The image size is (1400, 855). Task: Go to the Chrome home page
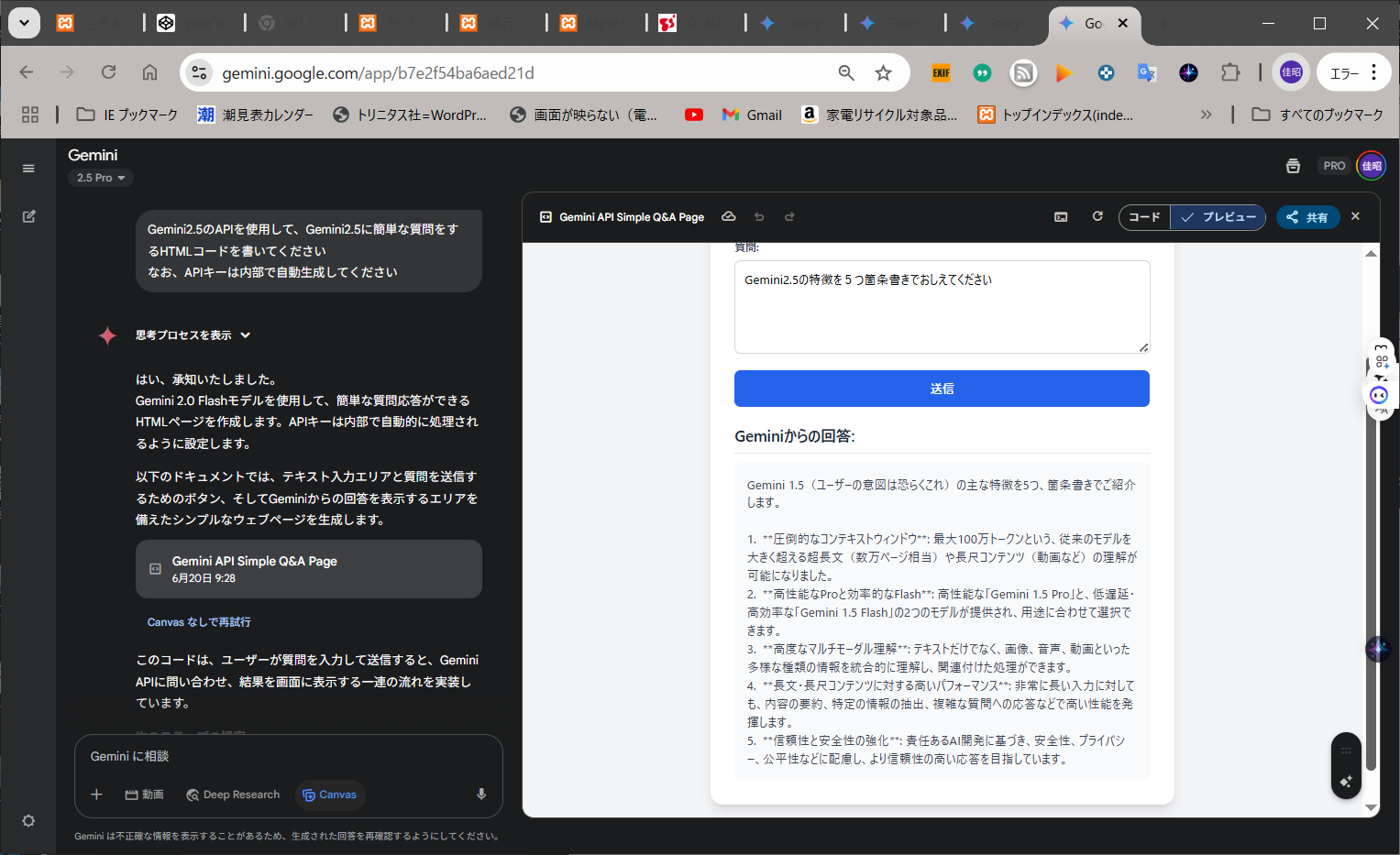pos(149,72)
